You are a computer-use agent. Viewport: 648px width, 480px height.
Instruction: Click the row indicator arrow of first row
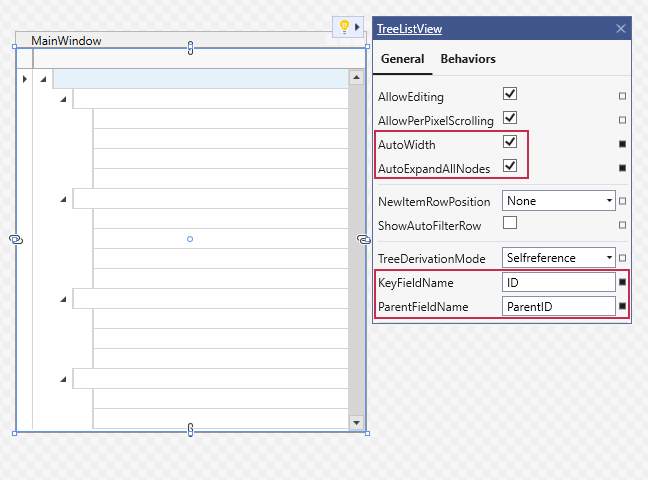point(25,79)
